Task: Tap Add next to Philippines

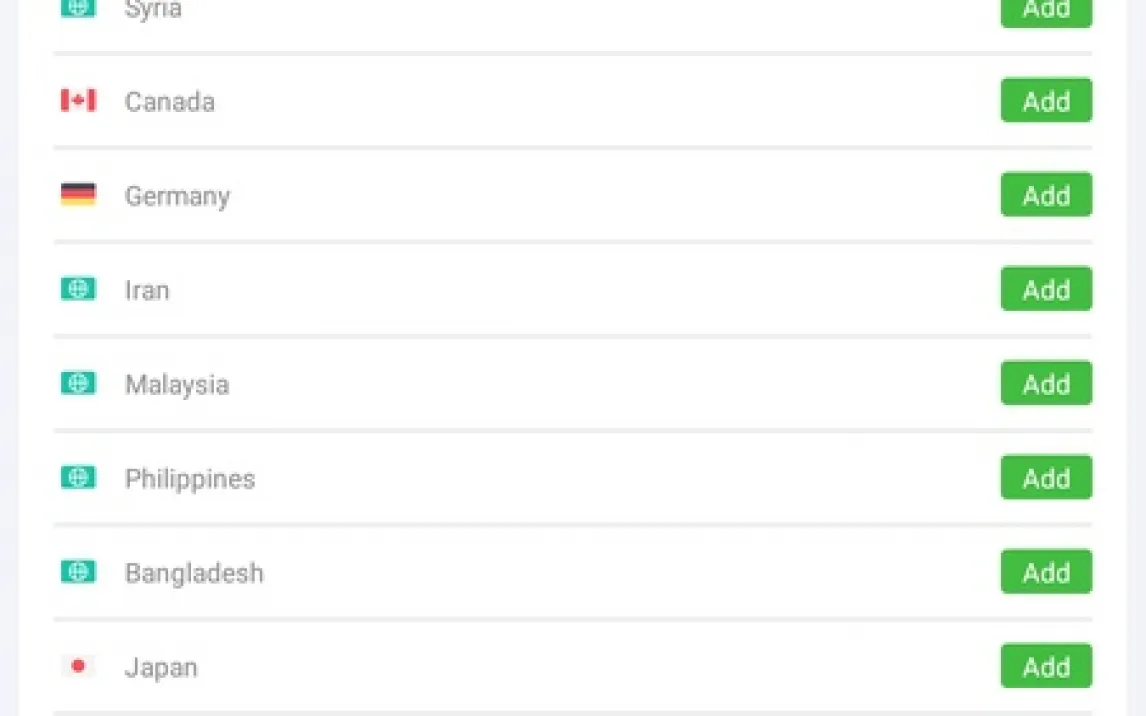Action: click(x=1046, y=478)
